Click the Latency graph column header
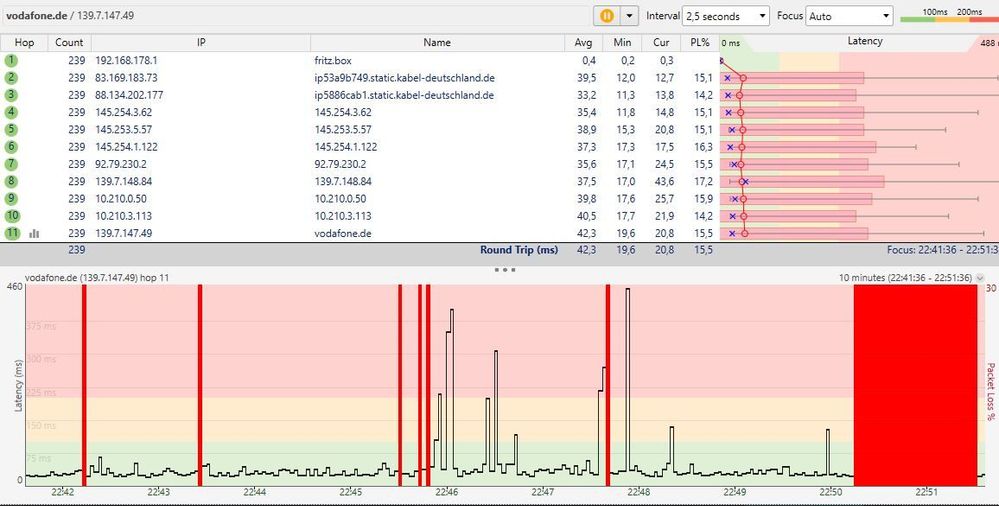This screenshot has height=506, width=999. click(865, 41)
